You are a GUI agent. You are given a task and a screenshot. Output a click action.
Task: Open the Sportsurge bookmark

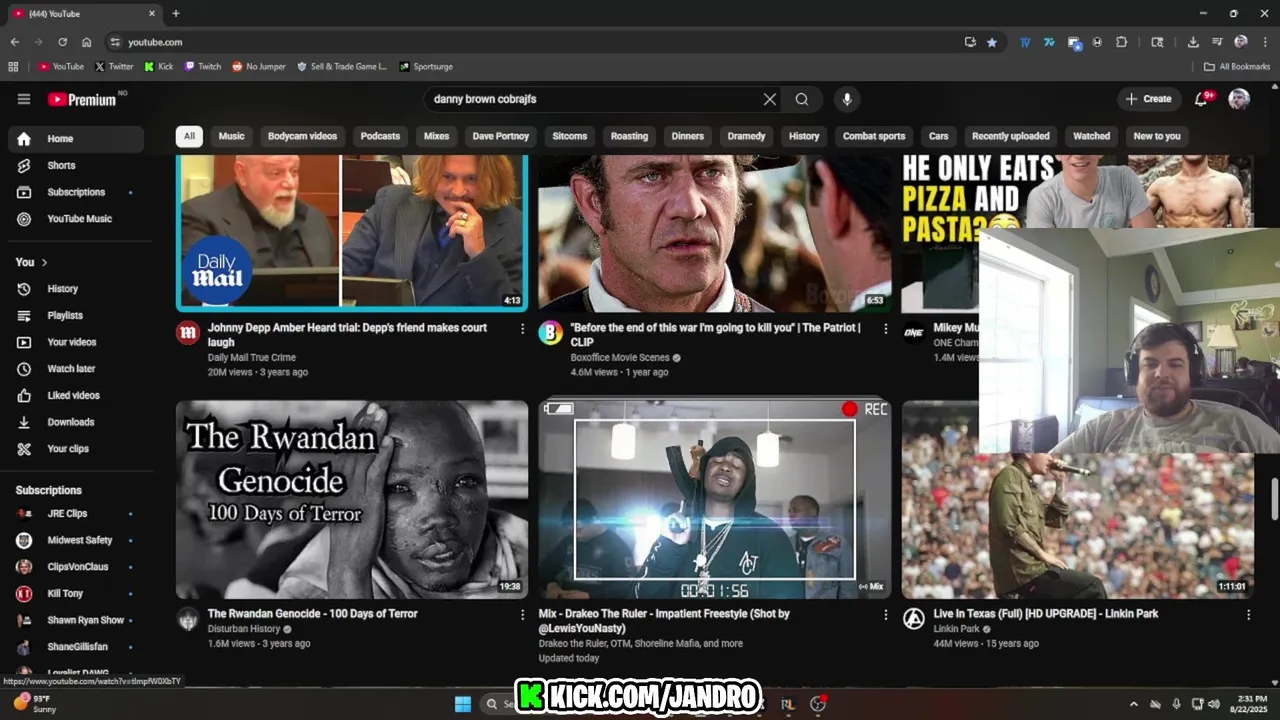click(x=426, y=66)
